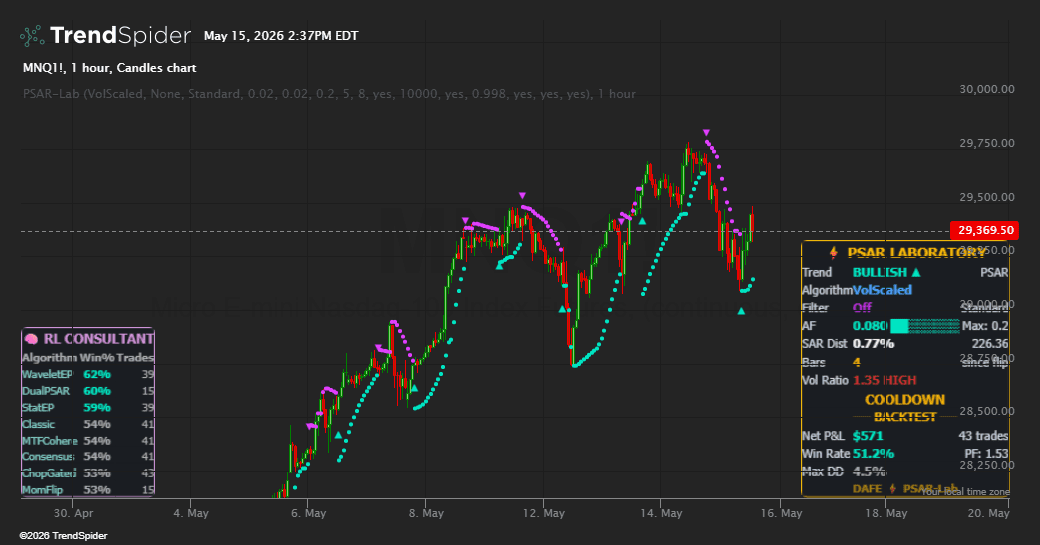Click the PSAR-Lab indicator settings label
Image resolution: width=1040 pixels, height=545 pixels.
click(329, 94)
